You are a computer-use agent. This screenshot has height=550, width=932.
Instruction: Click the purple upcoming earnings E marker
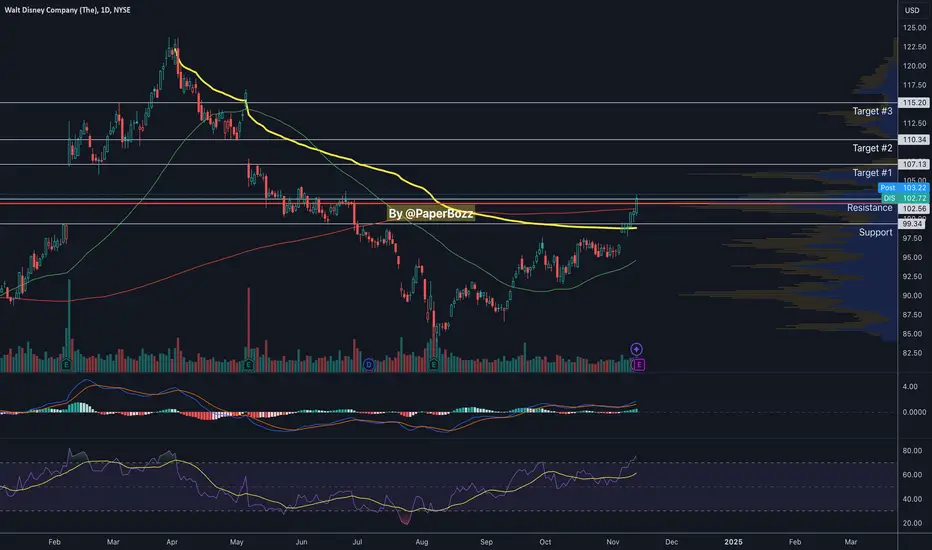[x=638, y=364]
